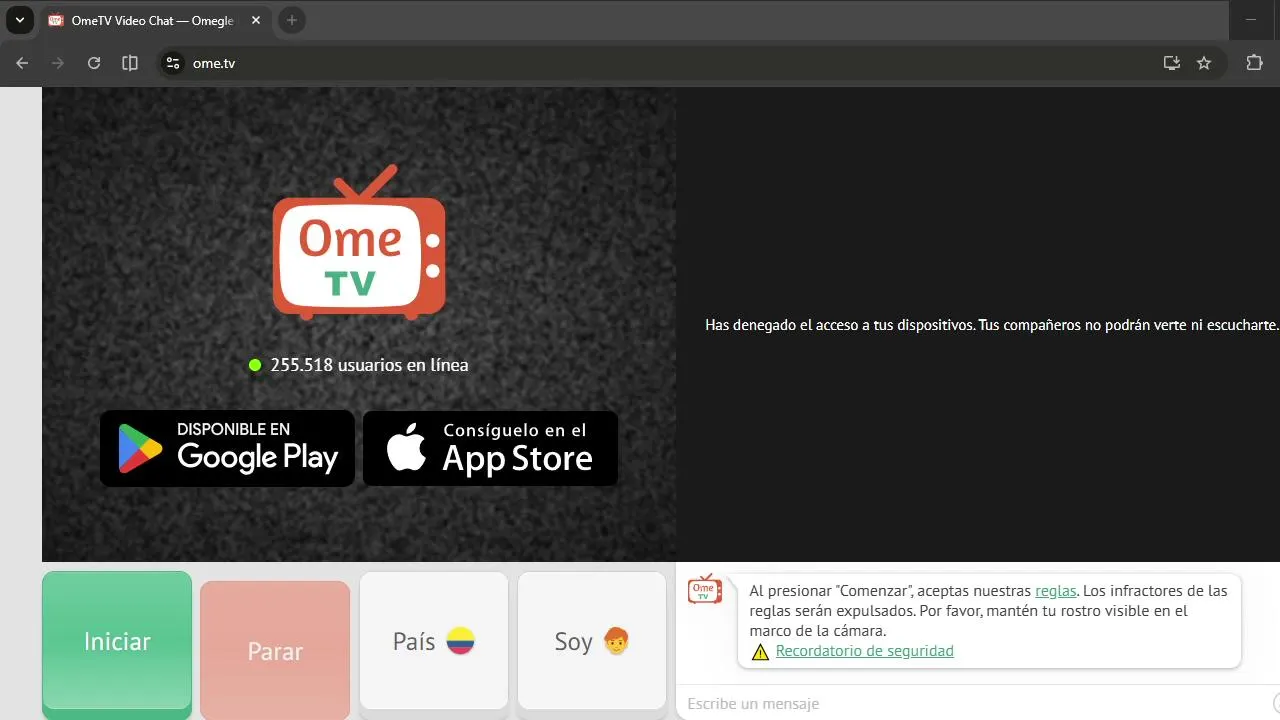Viewport: 1280px width, 720px height.
Task: Open the Google Play download badge
Action: [x=227, y=448]
